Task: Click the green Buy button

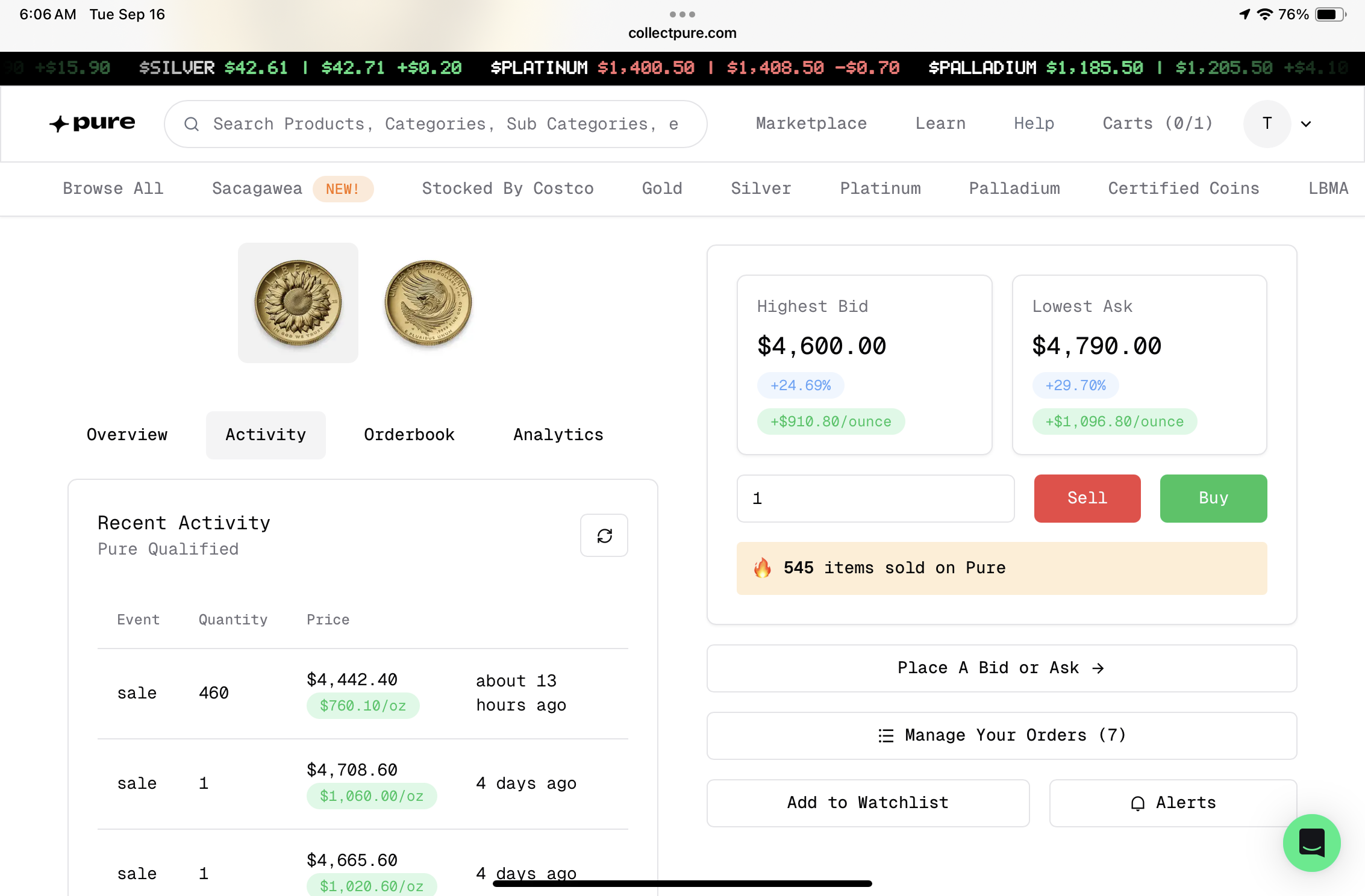Action: [1213, 498]
